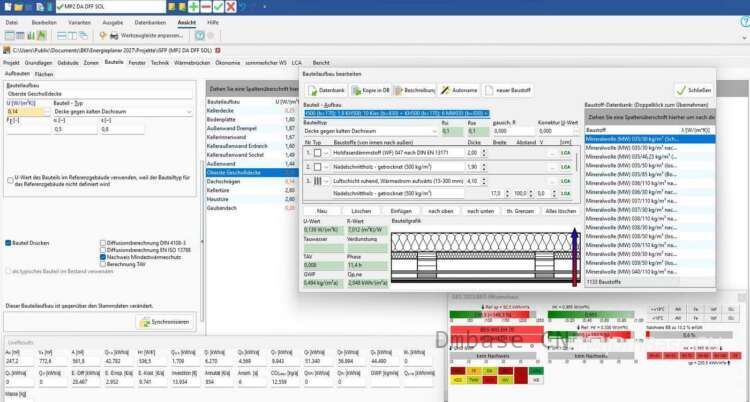Image resolution: width=750 pixels, height=402 pixels.
Task: Click the first window layout icon in toolbar
Action: (61, 35)
